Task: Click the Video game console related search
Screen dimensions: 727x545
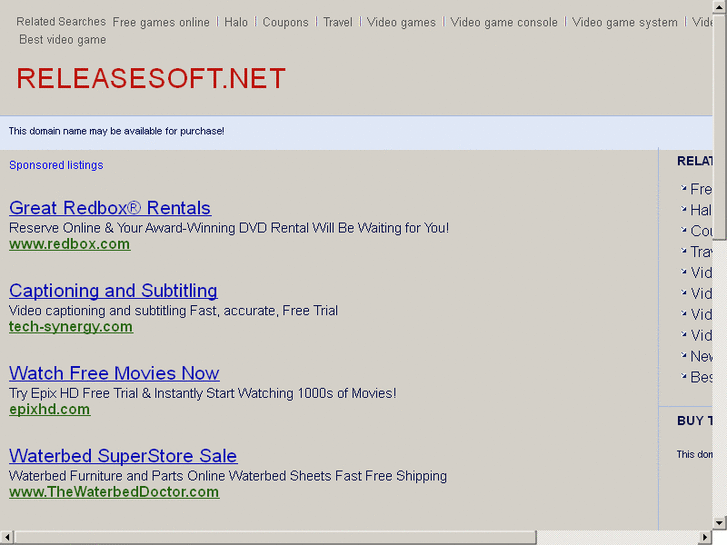Action: tap(504, 22)
